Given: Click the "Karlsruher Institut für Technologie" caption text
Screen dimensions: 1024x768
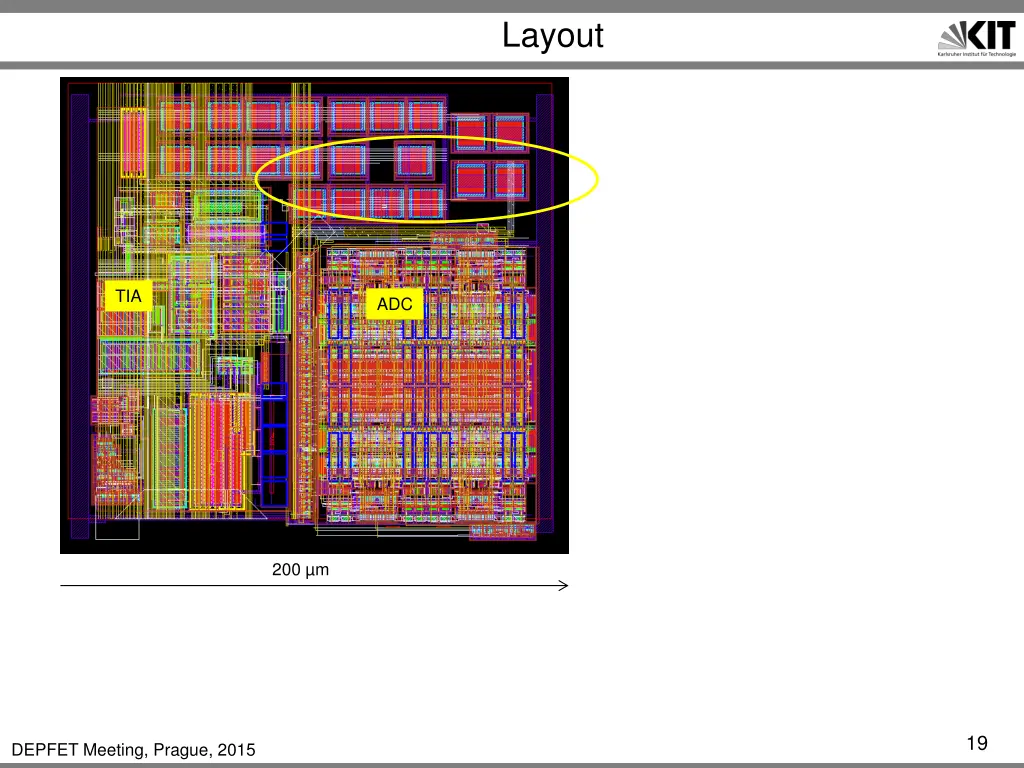Looking at the screenshot, I should [x=976, y=55].
